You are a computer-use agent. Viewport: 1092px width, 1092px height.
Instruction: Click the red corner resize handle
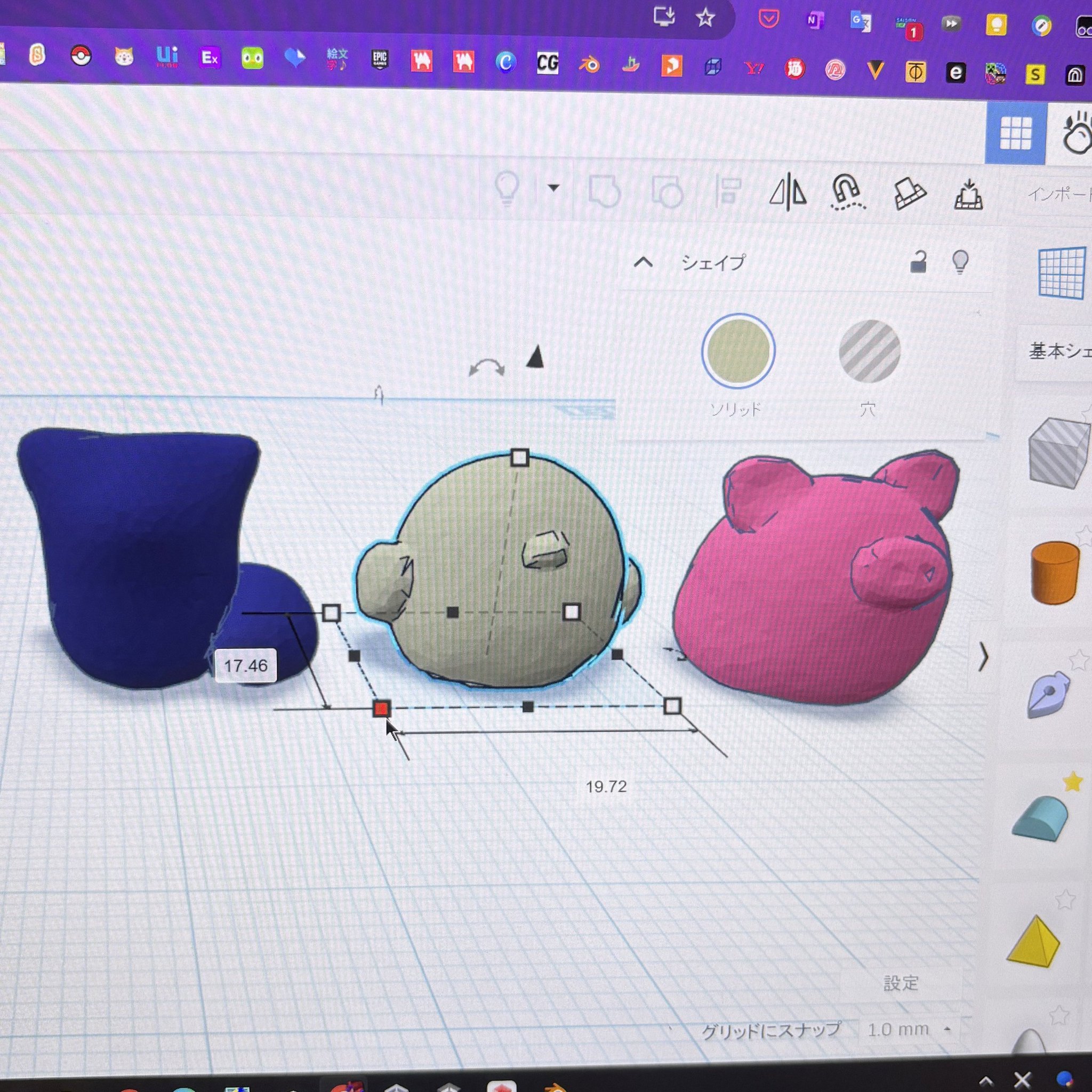pyautogui.click(x=382, y=708)
